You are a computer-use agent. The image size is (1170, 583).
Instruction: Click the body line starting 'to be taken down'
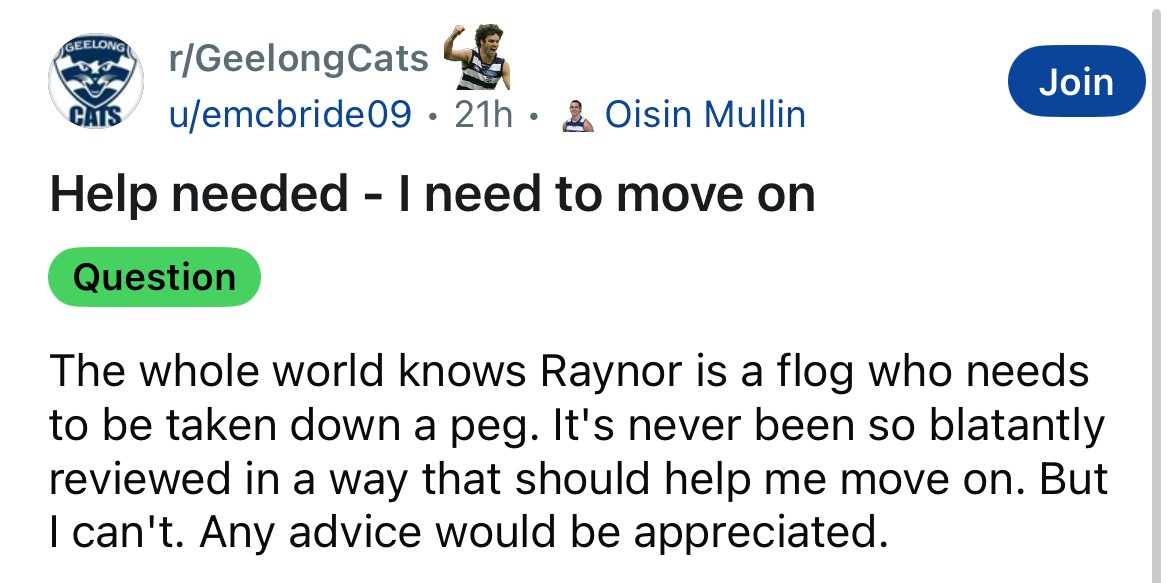(x=577, y=426)
